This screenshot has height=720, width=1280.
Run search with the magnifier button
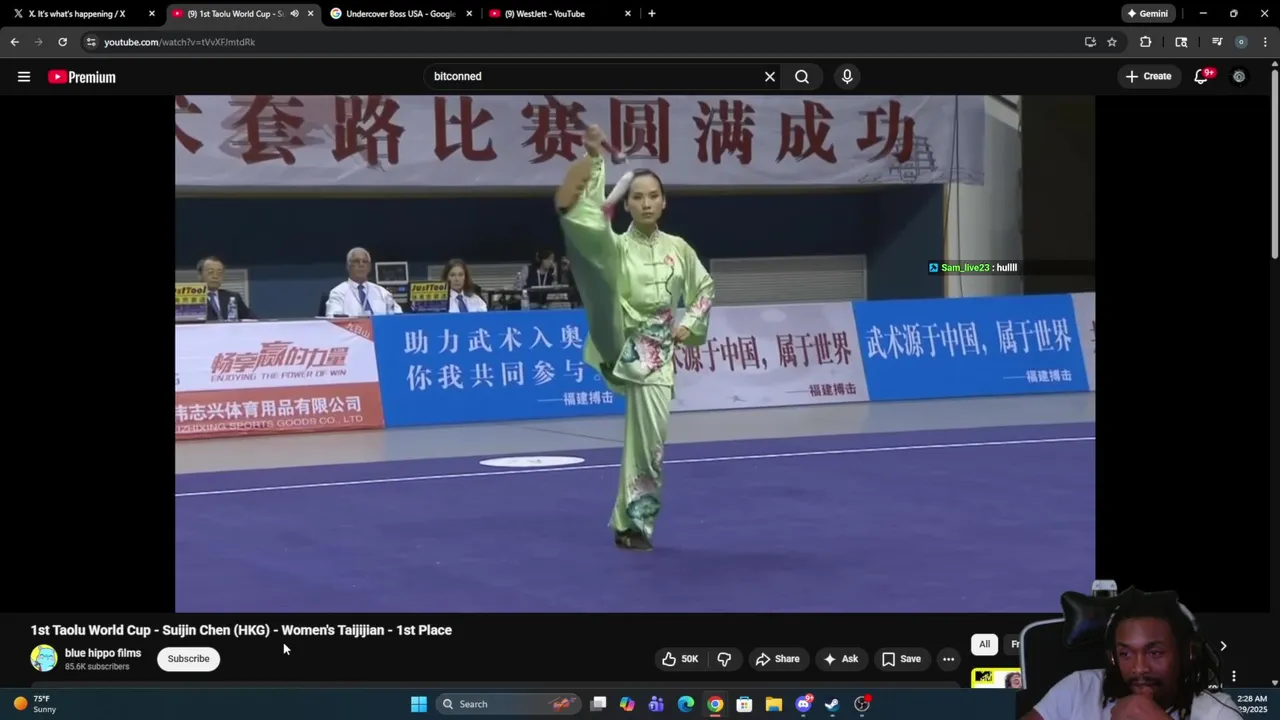point(802,77)
